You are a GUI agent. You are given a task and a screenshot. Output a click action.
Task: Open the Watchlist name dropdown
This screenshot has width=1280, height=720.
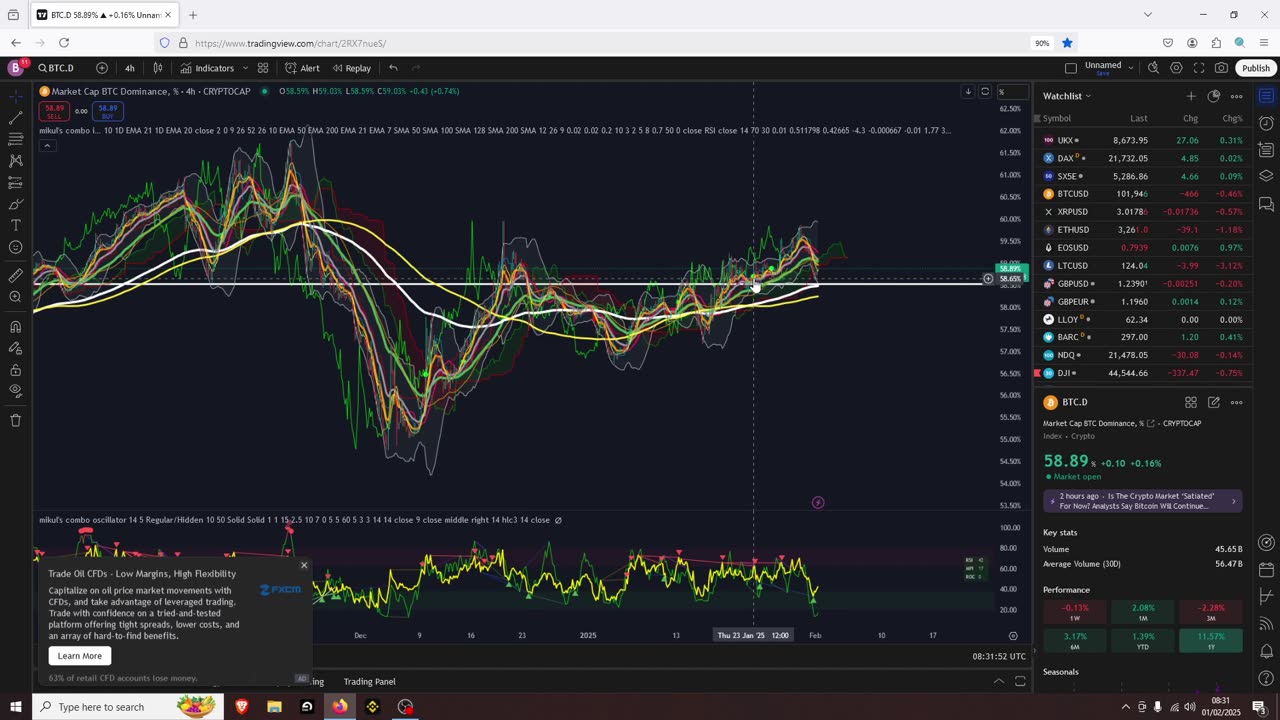pyautogui.click(x=1067, y=96)
